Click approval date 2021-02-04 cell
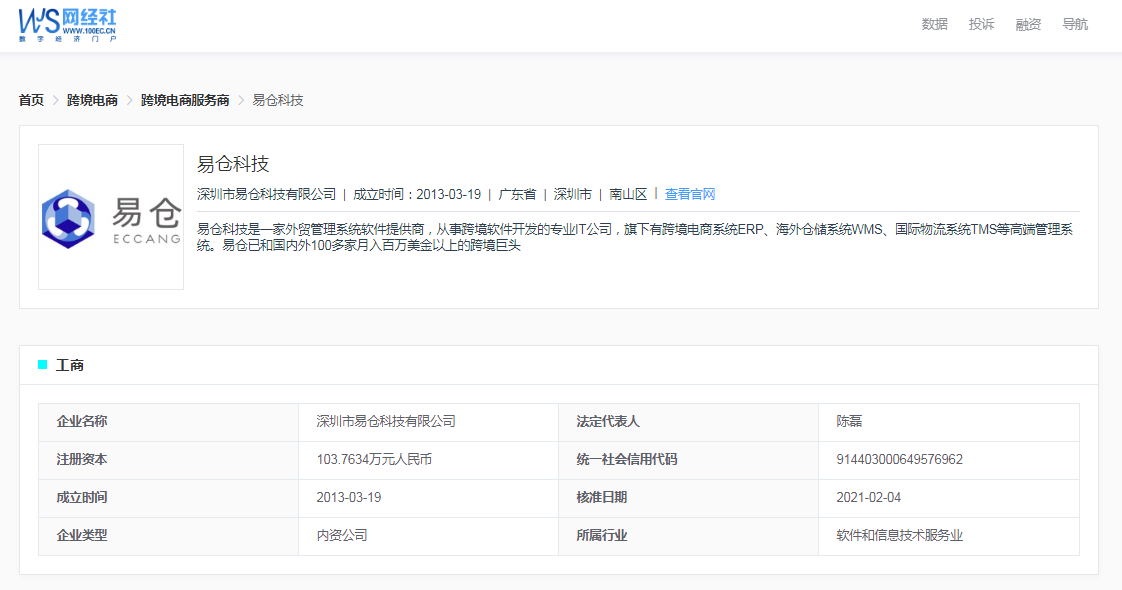The height and width of the screenshot is (590, 1122). [868, 498]
